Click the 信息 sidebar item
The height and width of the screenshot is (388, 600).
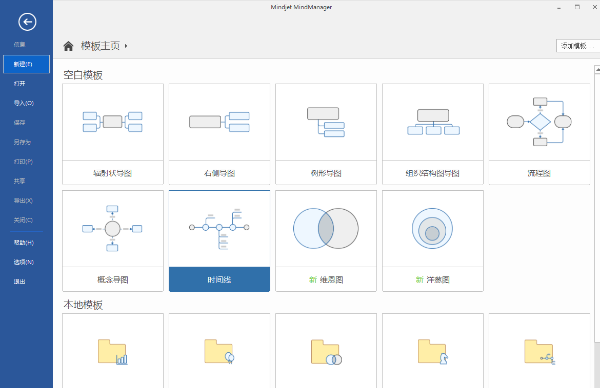point(20,44)
